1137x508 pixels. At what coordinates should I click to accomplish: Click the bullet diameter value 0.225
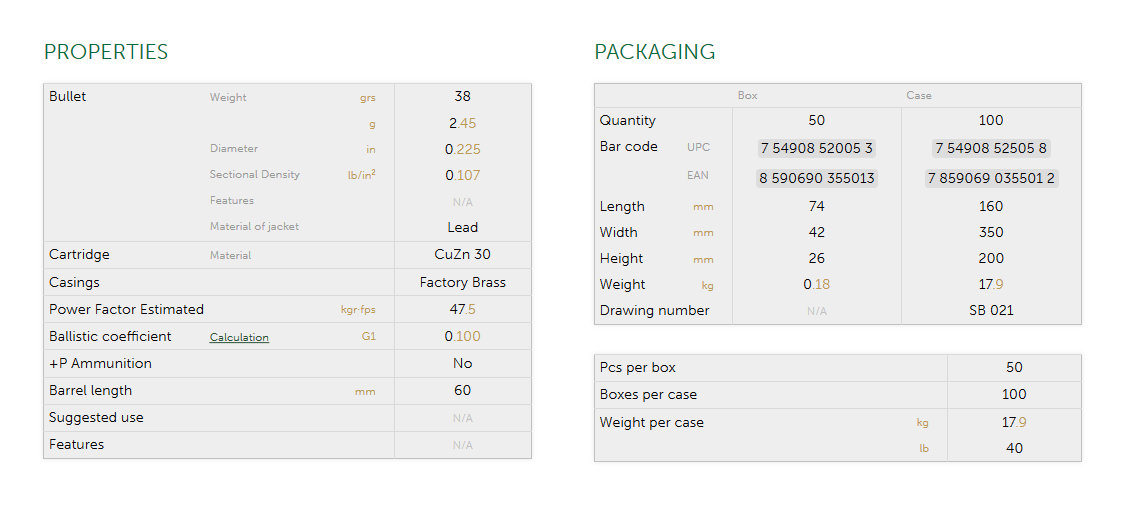462,149
